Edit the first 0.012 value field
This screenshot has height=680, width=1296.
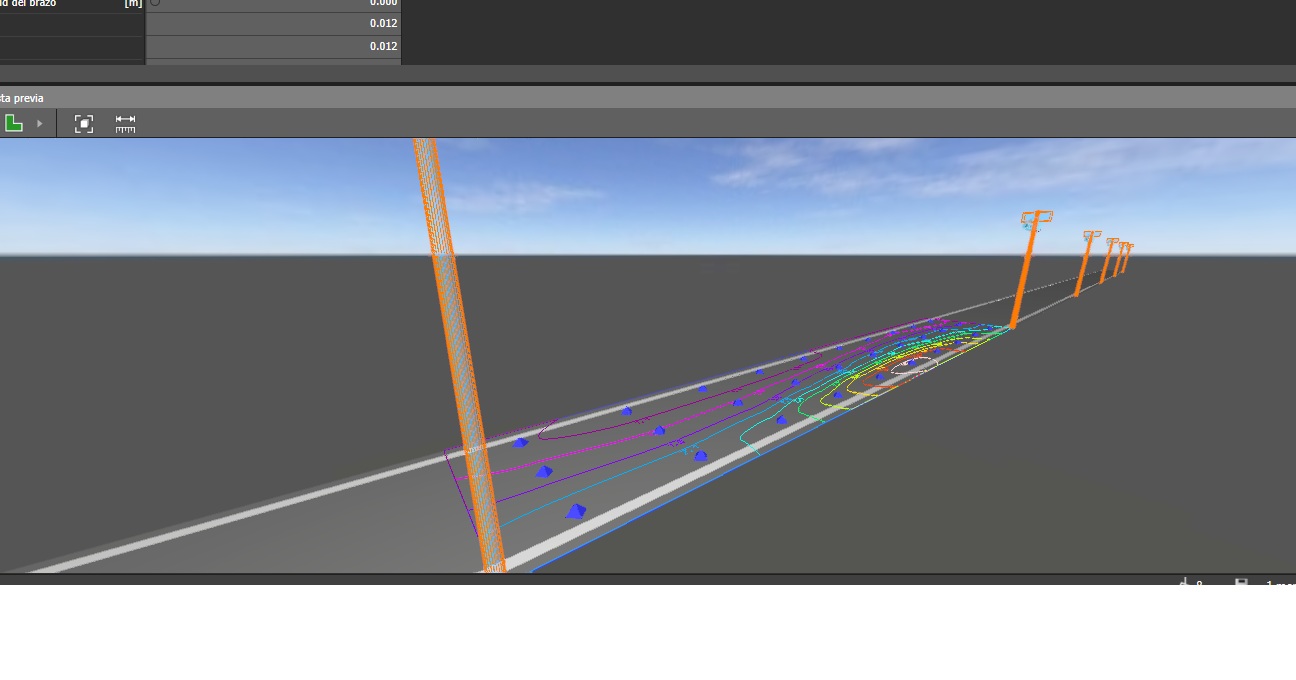(x=274, y=23)
